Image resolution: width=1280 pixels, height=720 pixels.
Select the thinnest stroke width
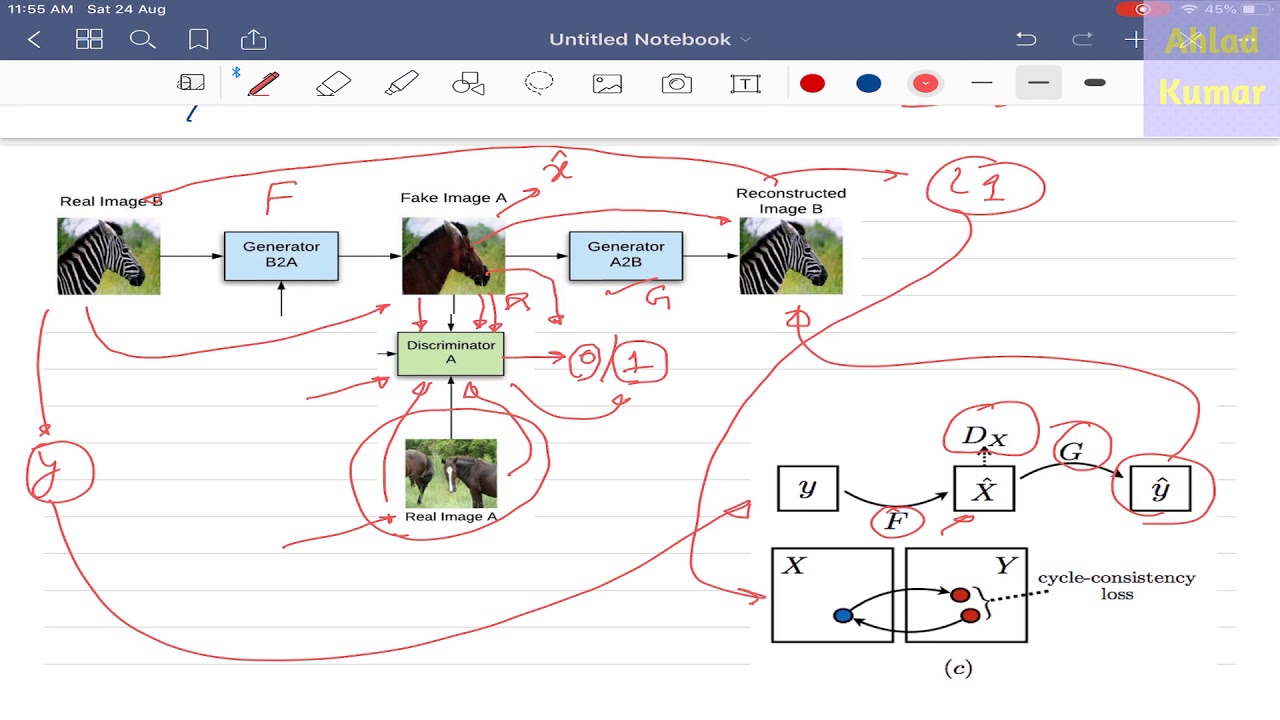[x=982, y=83]
